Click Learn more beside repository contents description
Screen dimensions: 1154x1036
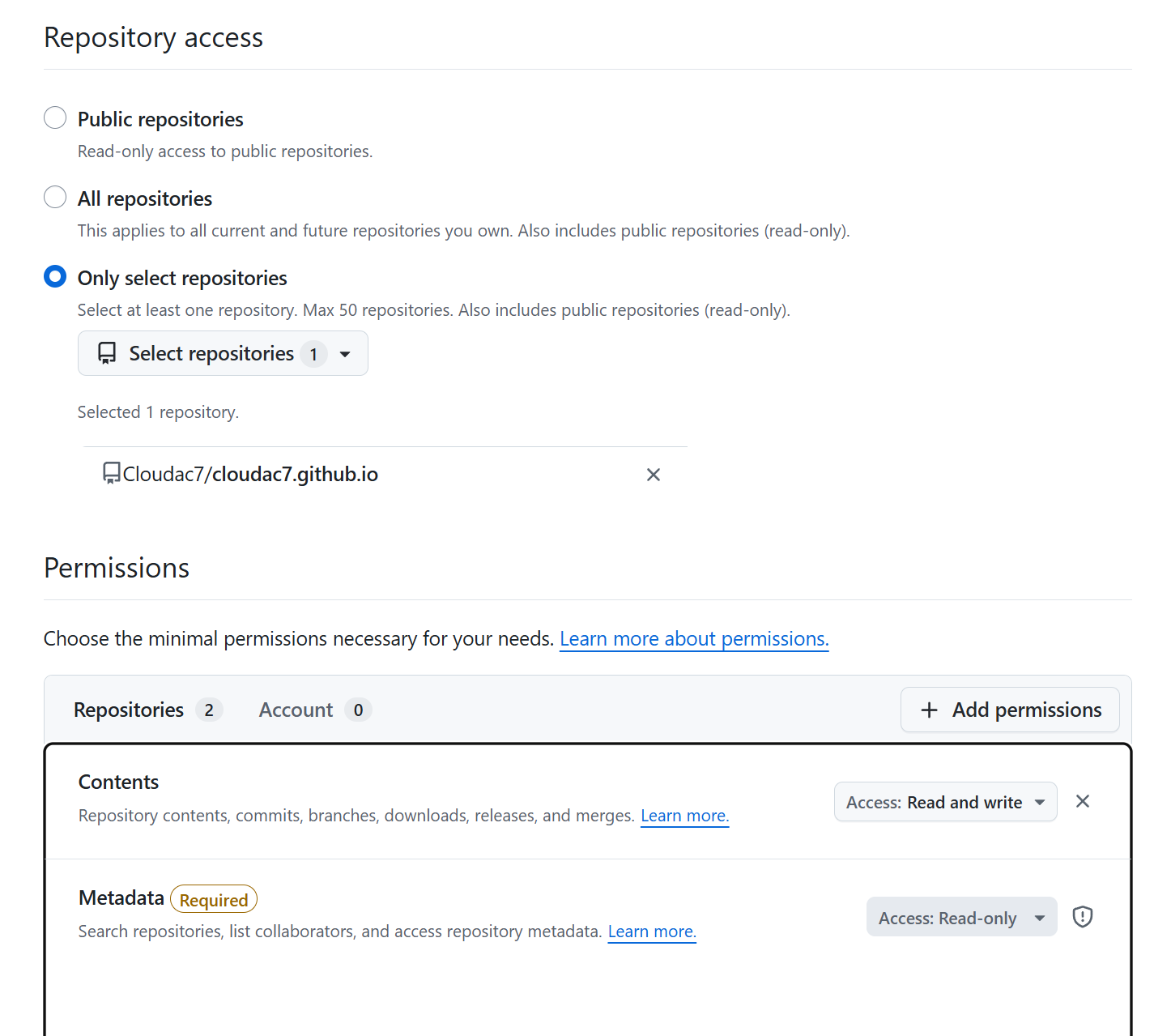pyautogui.click(x=684, y=816)
